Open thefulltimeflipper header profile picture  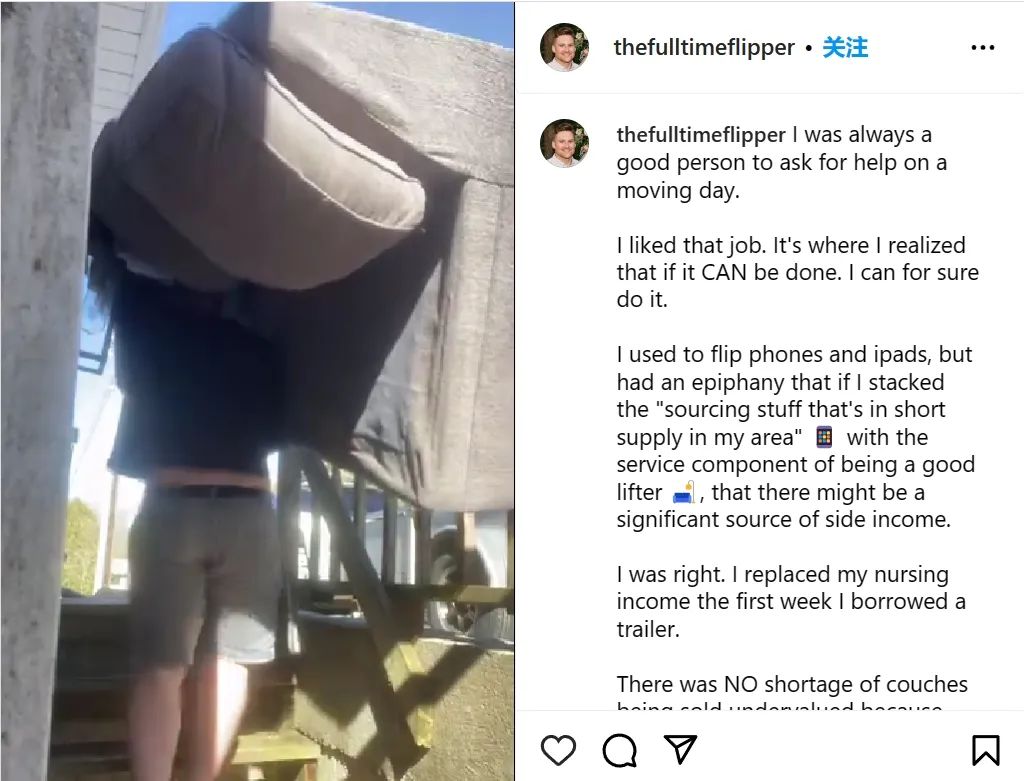tap(564, 47)
